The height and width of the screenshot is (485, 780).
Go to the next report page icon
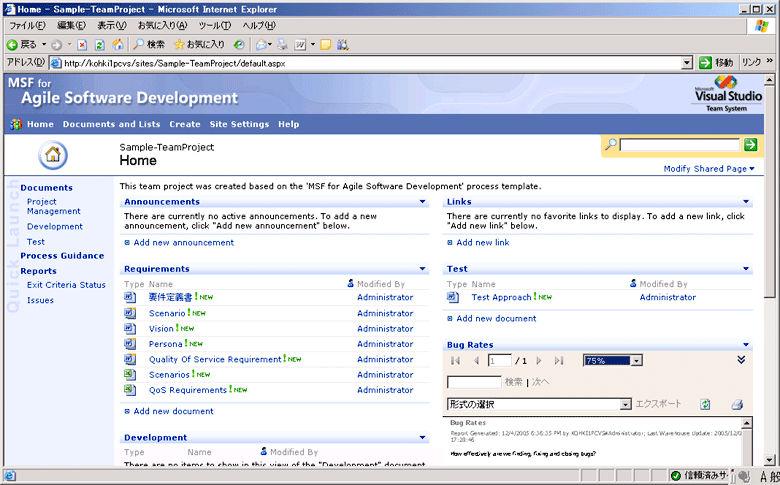coord(539,361)
